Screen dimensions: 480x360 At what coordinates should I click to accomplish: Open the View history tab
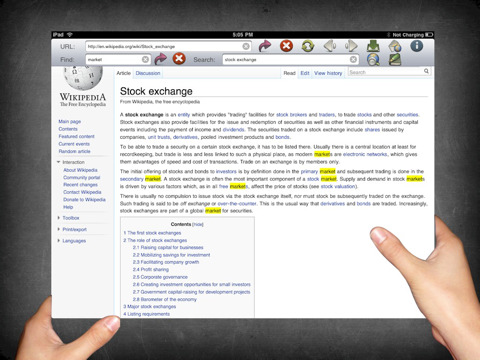click(328, 73)
